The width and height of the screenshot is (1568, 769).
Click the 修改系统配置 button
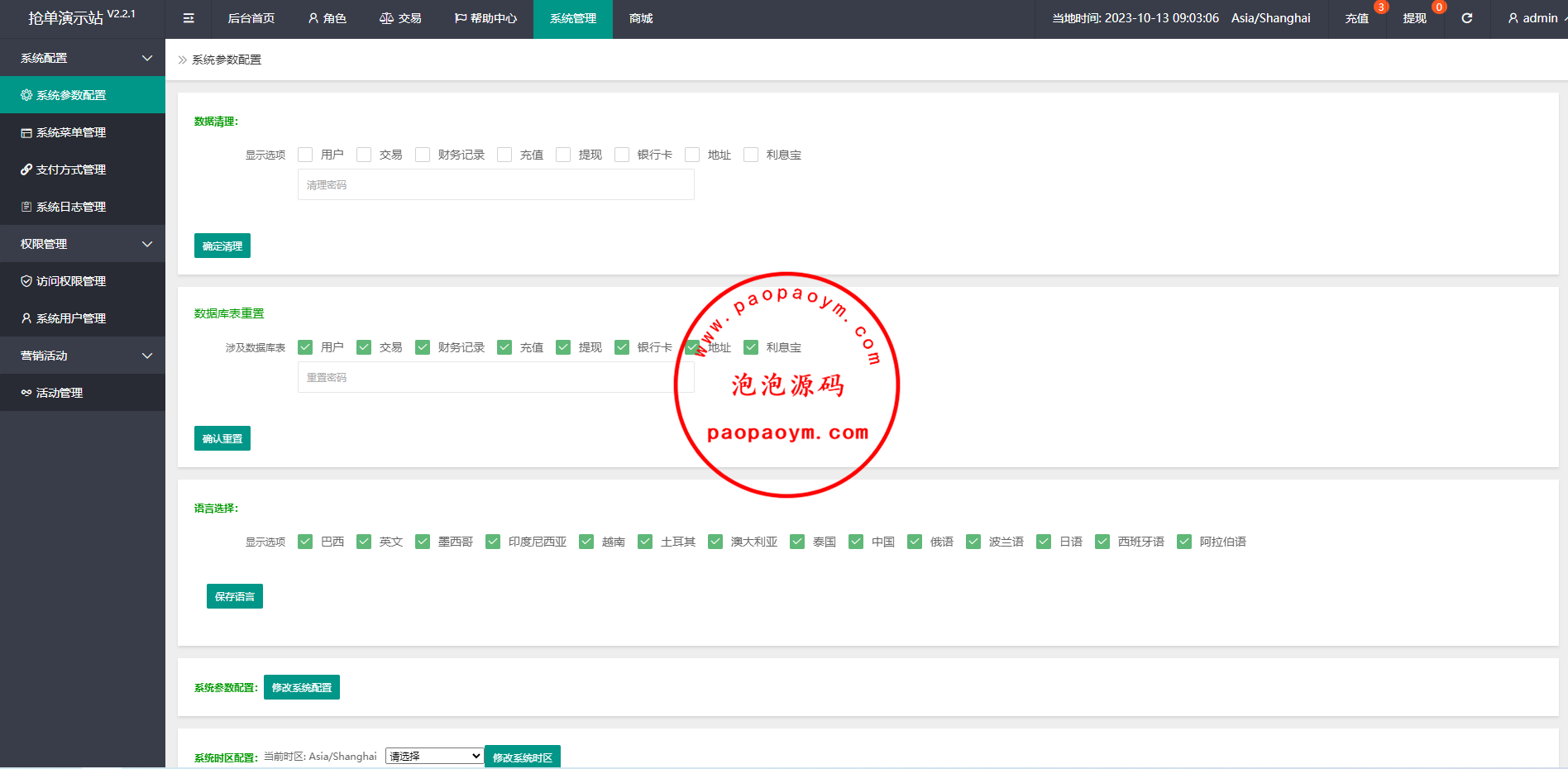point(302,687)
